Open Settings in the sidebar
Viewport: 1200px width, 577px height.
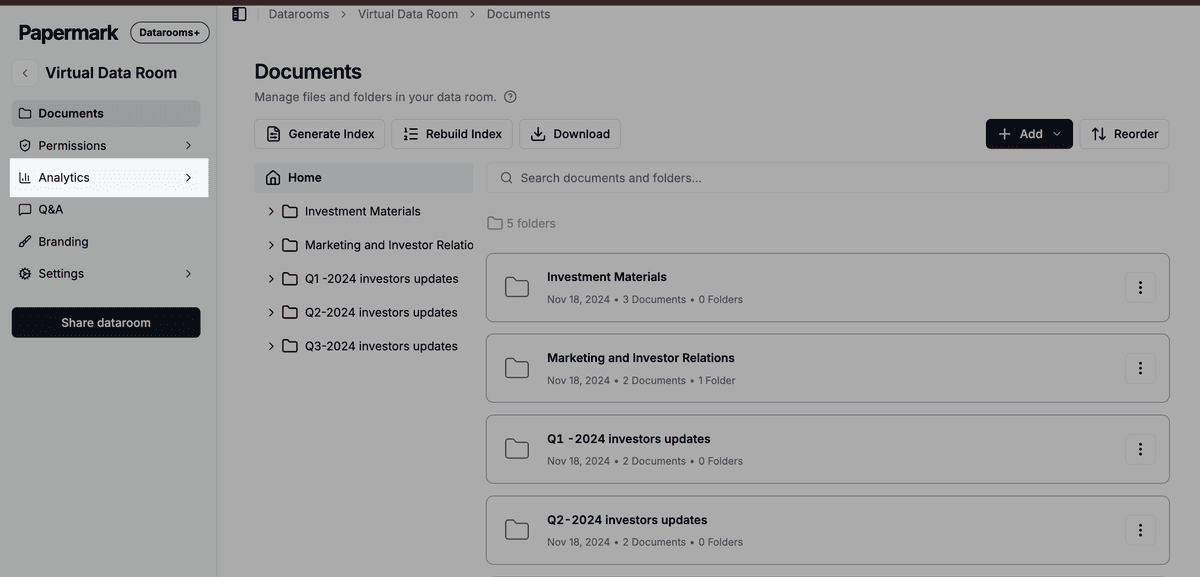pyautogui.click(x=106, y=274)
